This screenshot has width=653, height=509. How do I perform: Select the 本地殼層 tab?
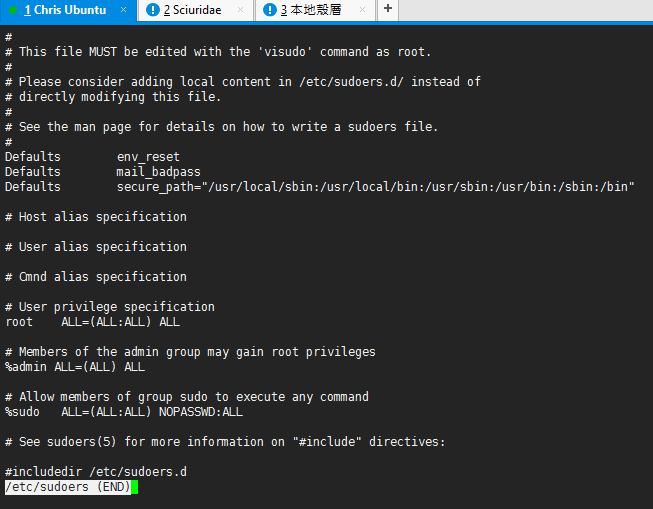tap(311, 10)
